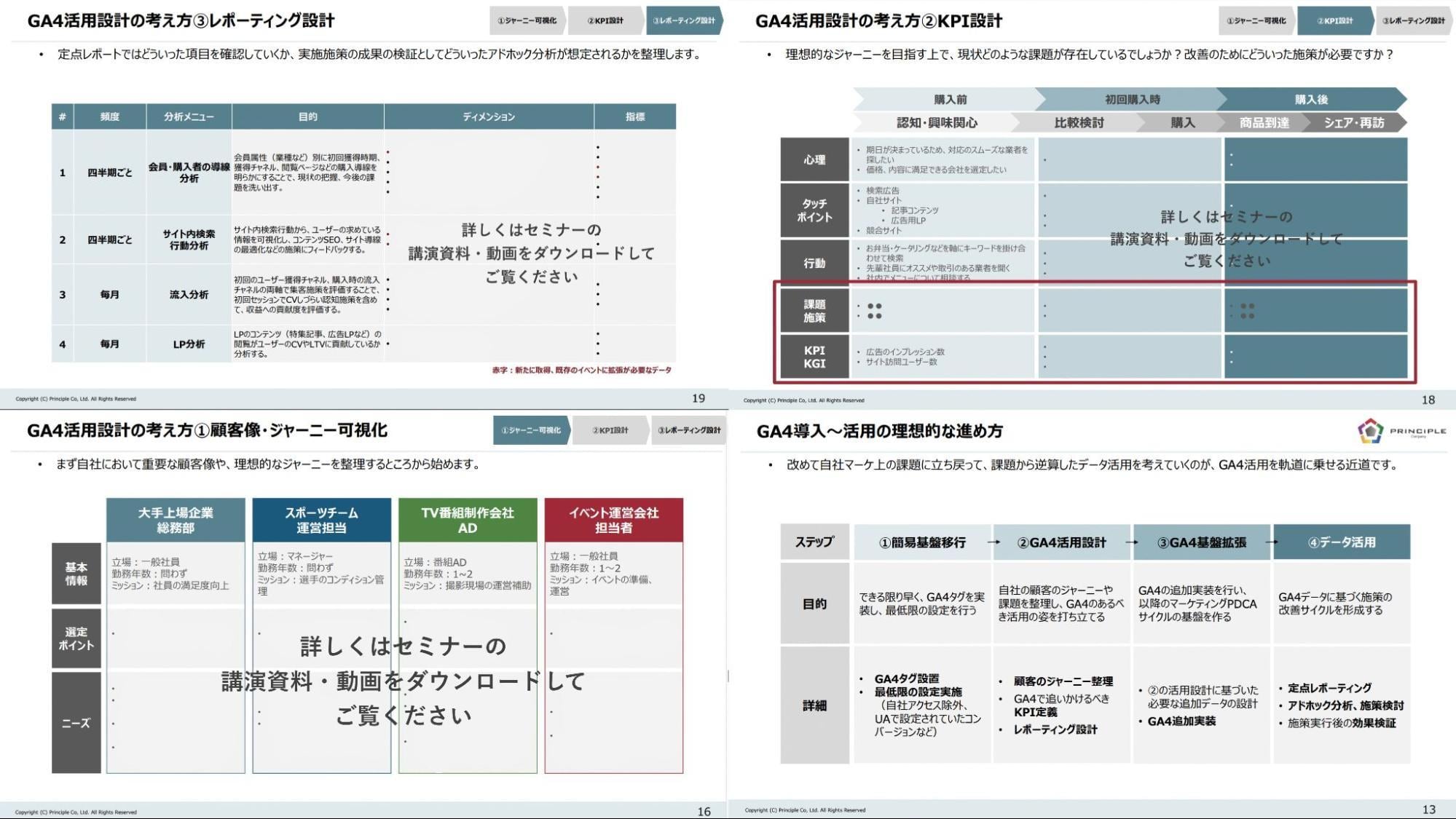Click the 頻度 column header in the report table
The height and width of the screenshot is (819, 1456).
click(110, 116)
